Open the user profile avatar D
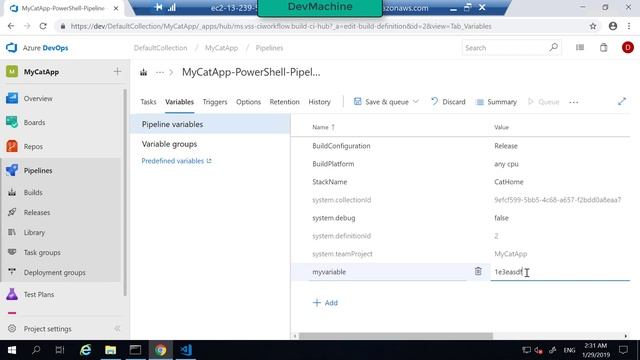Image resolution: width=640 pixels, height=360 pixels. tap(628, 47)
